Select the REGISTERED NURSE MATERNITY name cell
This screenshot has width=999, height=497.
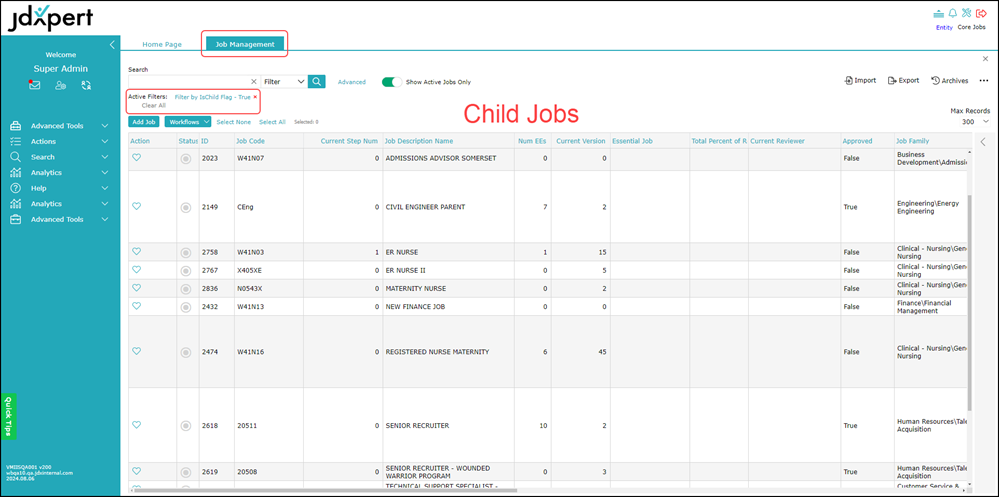pos(449,352)
